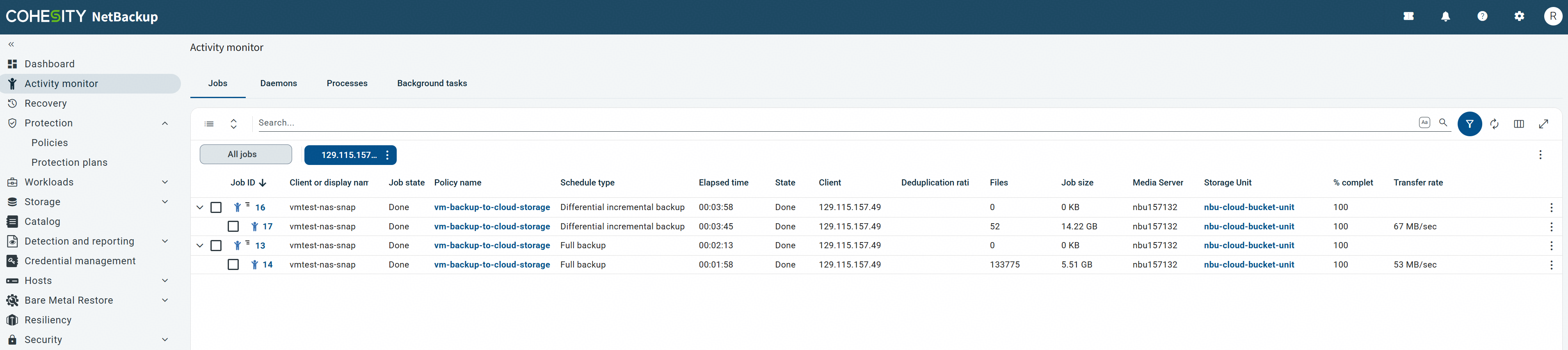Collapse the Protection menu section
This screenshot has height=350, width=1568.
point(165,123)
